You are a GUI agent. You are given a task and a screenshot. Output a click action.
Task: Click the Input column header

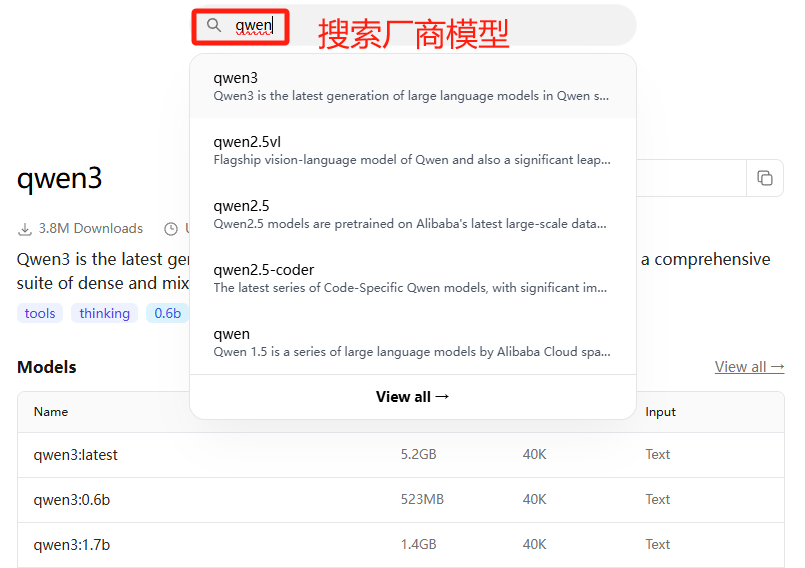(x=660, y=412)
